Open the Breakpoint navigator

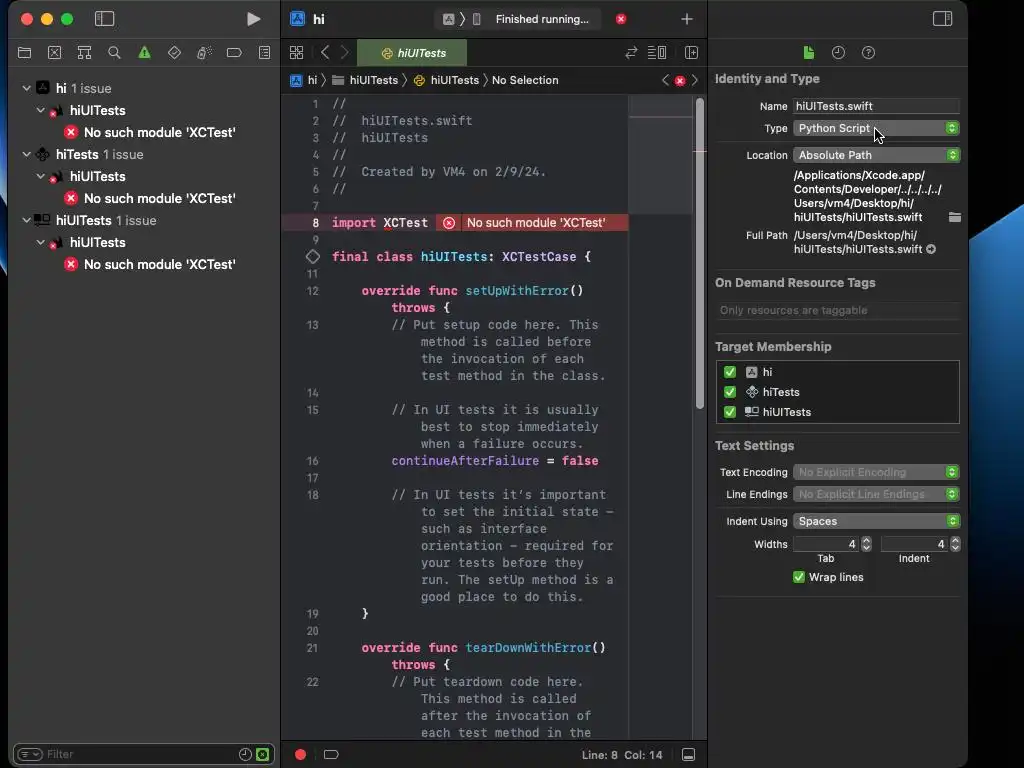234,53
